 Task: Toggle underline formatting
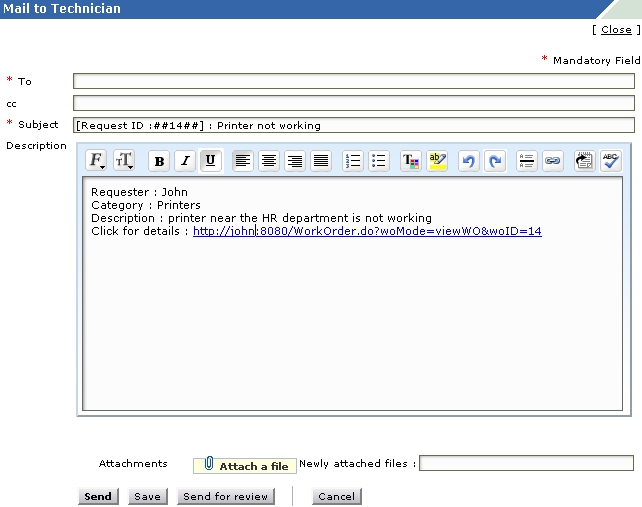[x=211, y=161]
